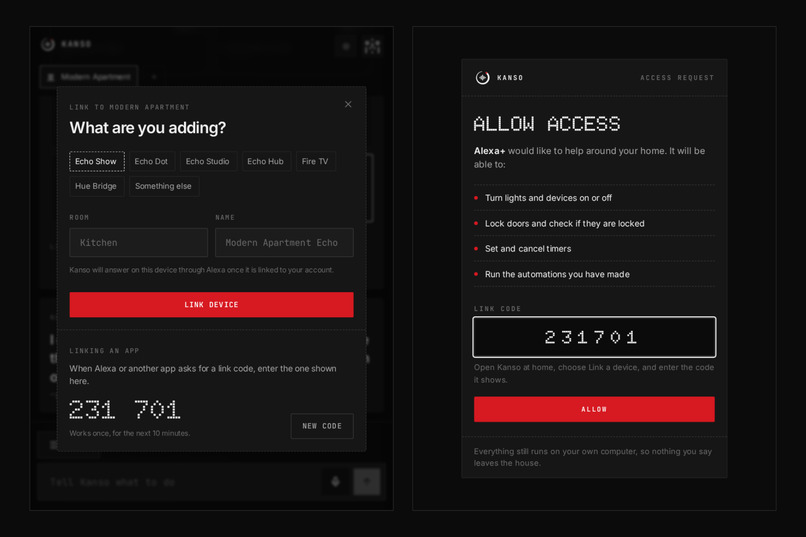The image size is (806, 537).
Task: Choose the Fire TV device chip
Action: point(315,161)
